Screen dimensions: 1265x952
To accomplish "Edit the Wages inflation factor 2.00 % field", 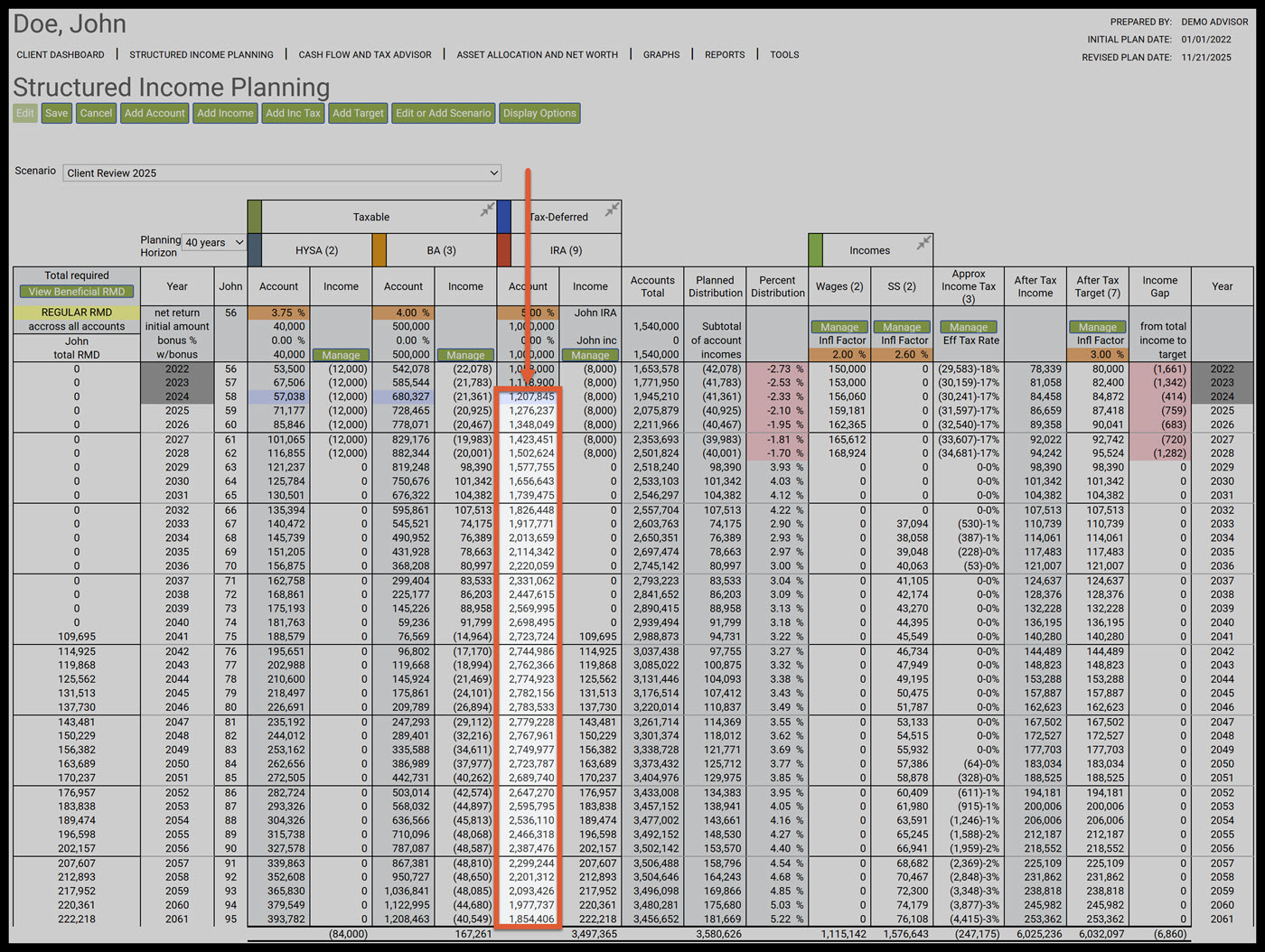I will (x=839, y=355).
